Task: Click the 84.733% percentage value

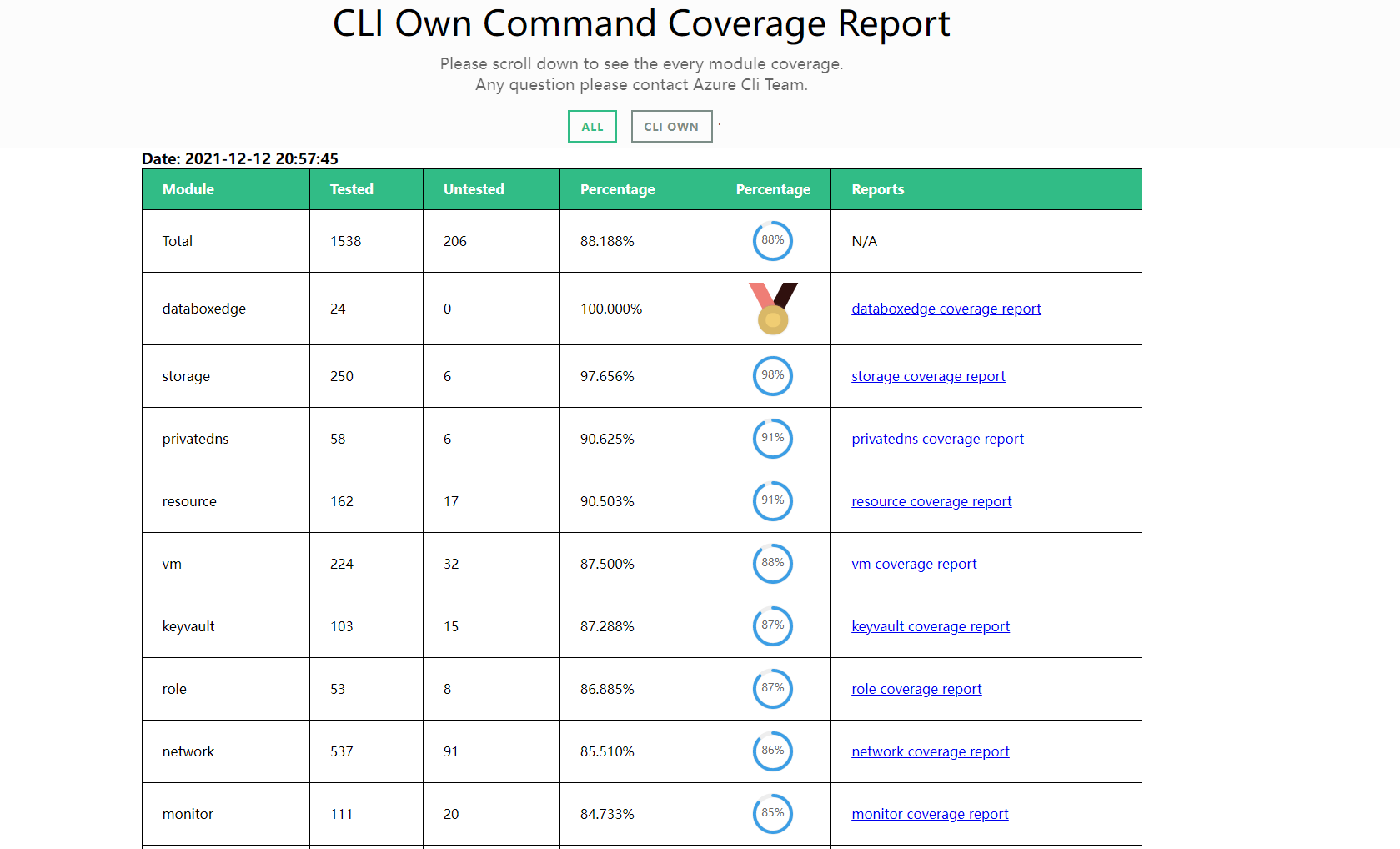Action: click(607, 814)
